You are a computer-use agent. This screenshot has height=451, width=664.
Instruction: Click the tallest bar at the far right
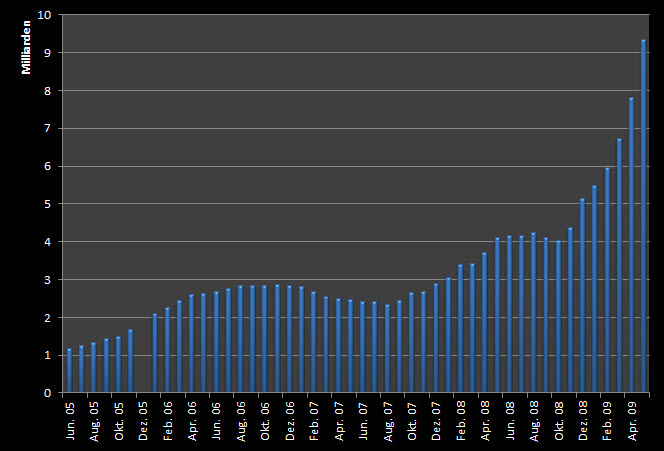pos(643,216)
